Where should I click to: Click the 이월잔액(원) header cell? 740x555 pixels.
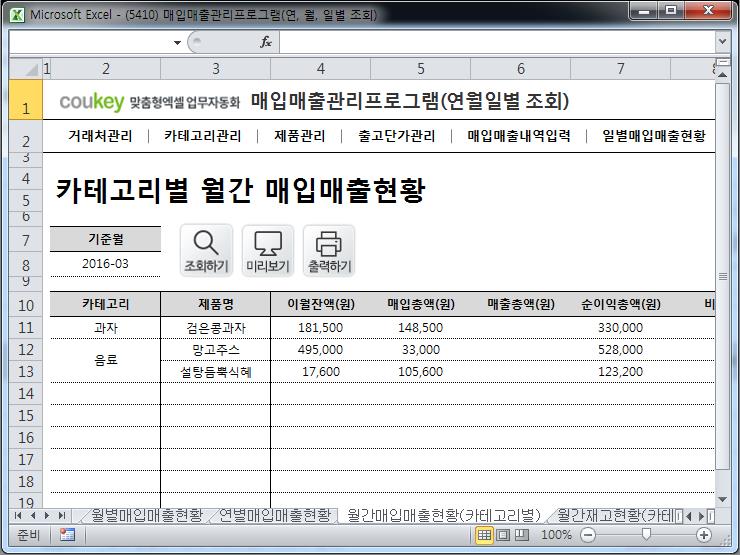(321, 304)
